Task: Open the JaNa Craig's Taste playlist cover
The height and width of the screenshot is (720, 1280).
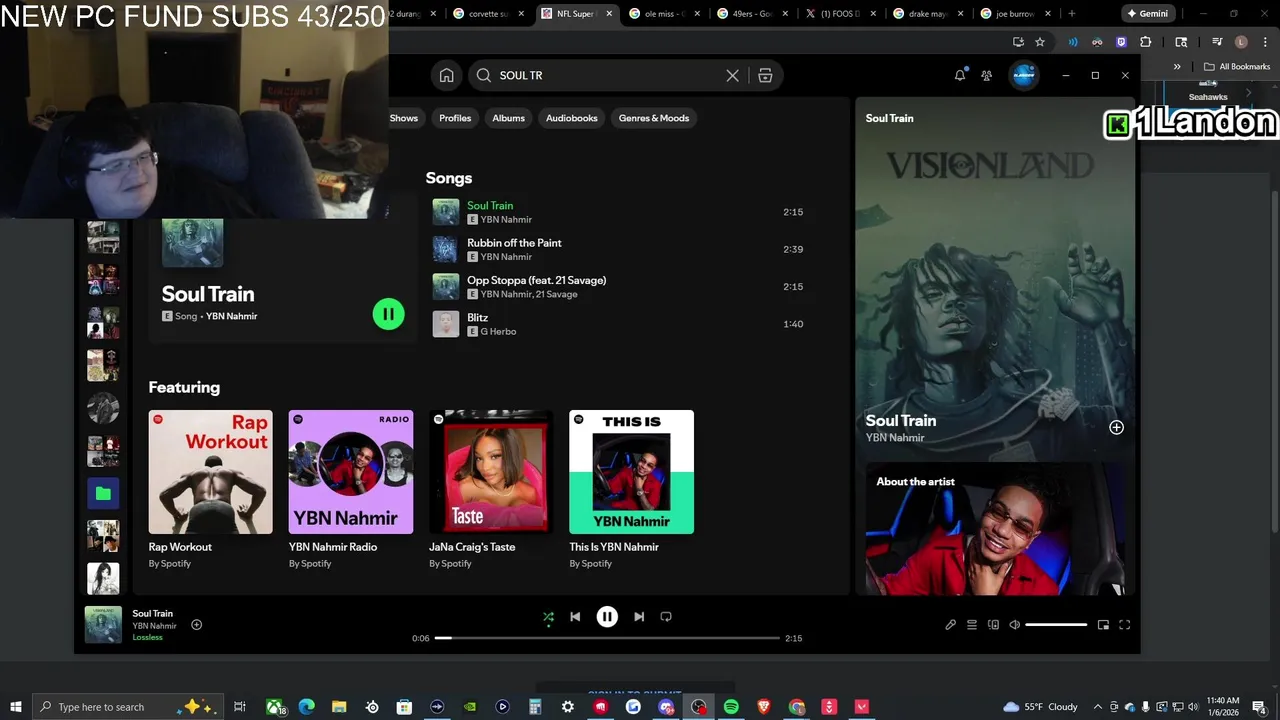Action: tap(491, 472)
